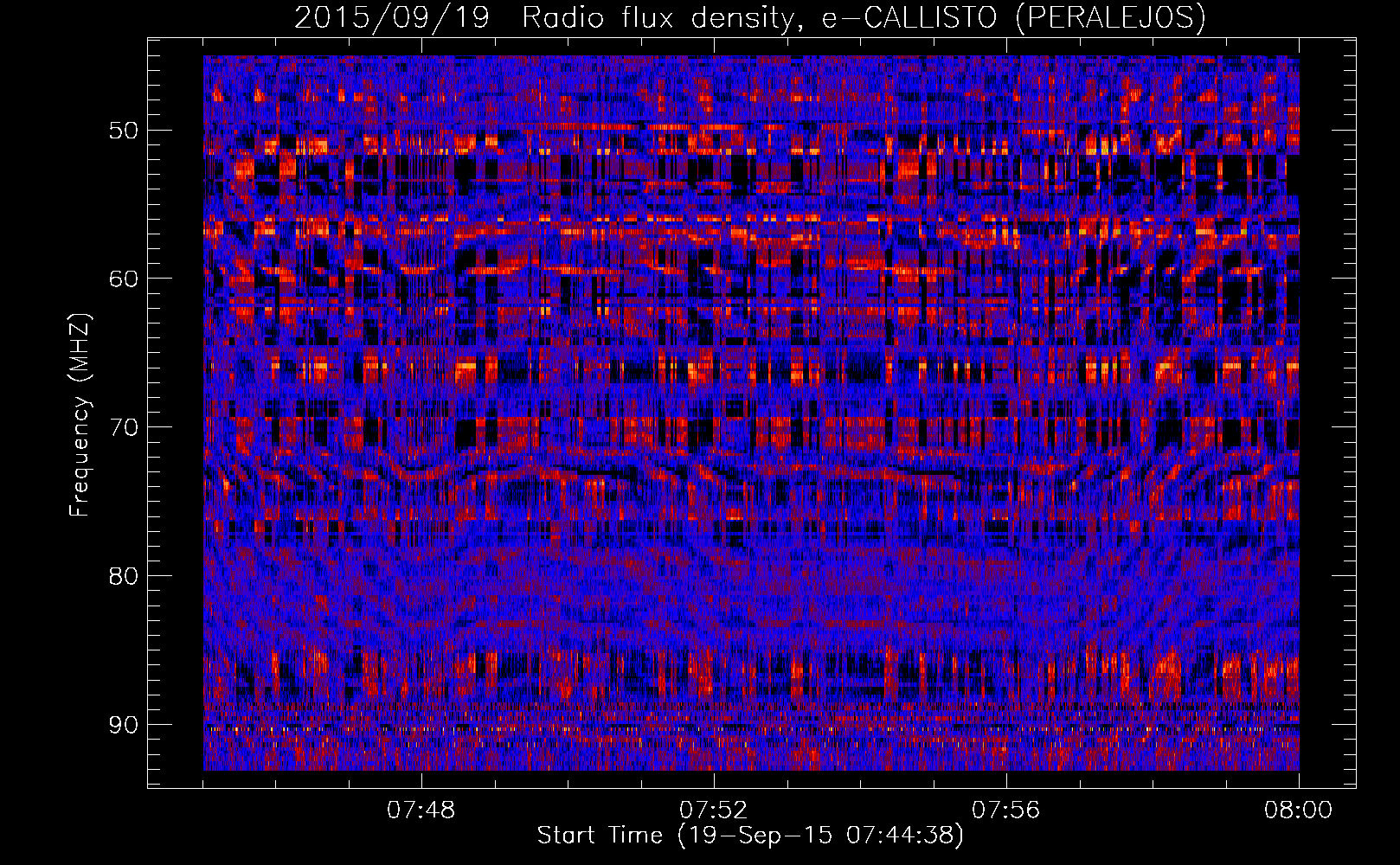Click the frequency tick label "60"
Screen dimensions: 1400x865
click(123, 279)
